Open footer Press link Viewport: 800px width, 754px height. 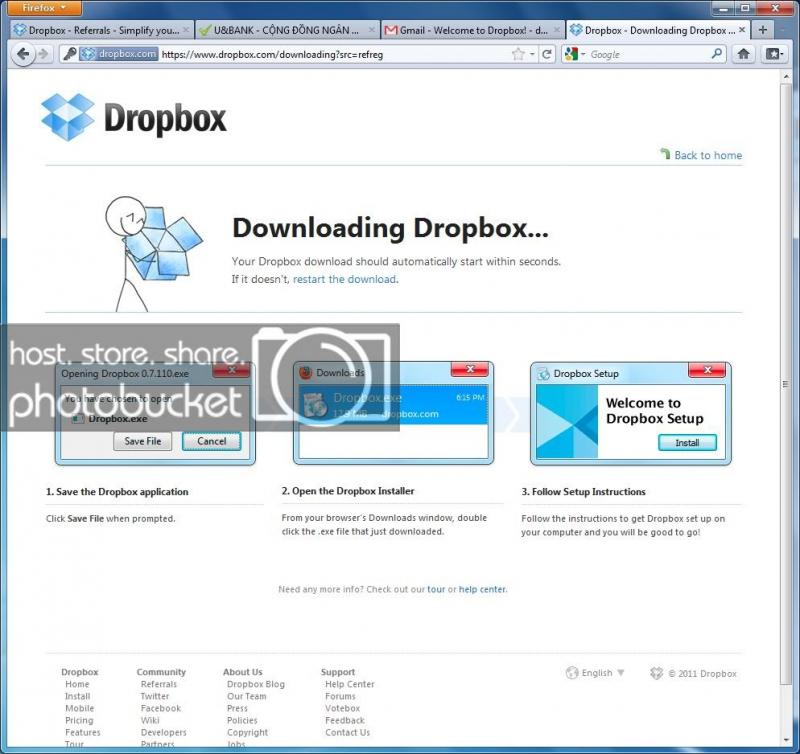coord(237,708)
